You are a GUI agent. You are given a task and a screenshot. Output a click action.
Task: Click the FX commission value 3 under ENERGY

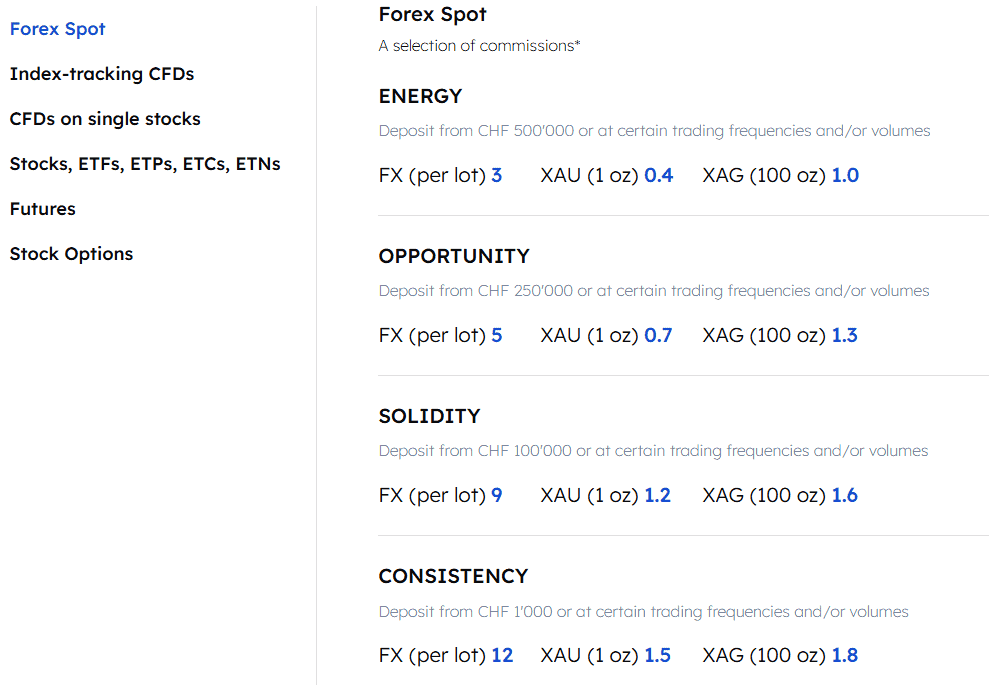tap(496, 174)
